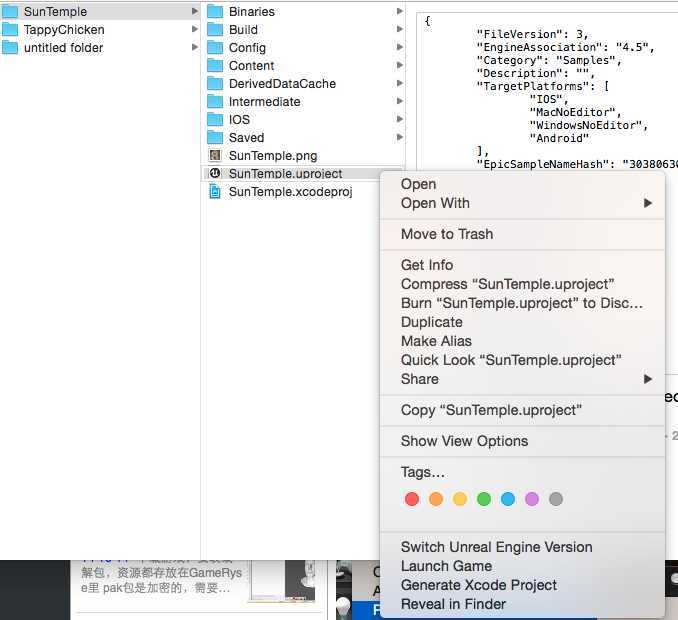This screenshot has height=620, width=678.
Task: Apply the yellow tag color
Action: click(460, 499)
